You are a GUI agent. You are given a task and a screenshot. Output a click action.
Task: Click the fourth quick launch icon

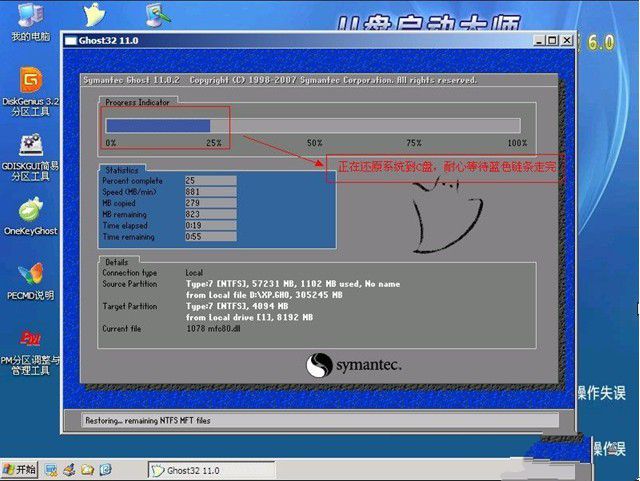[106, 469]
